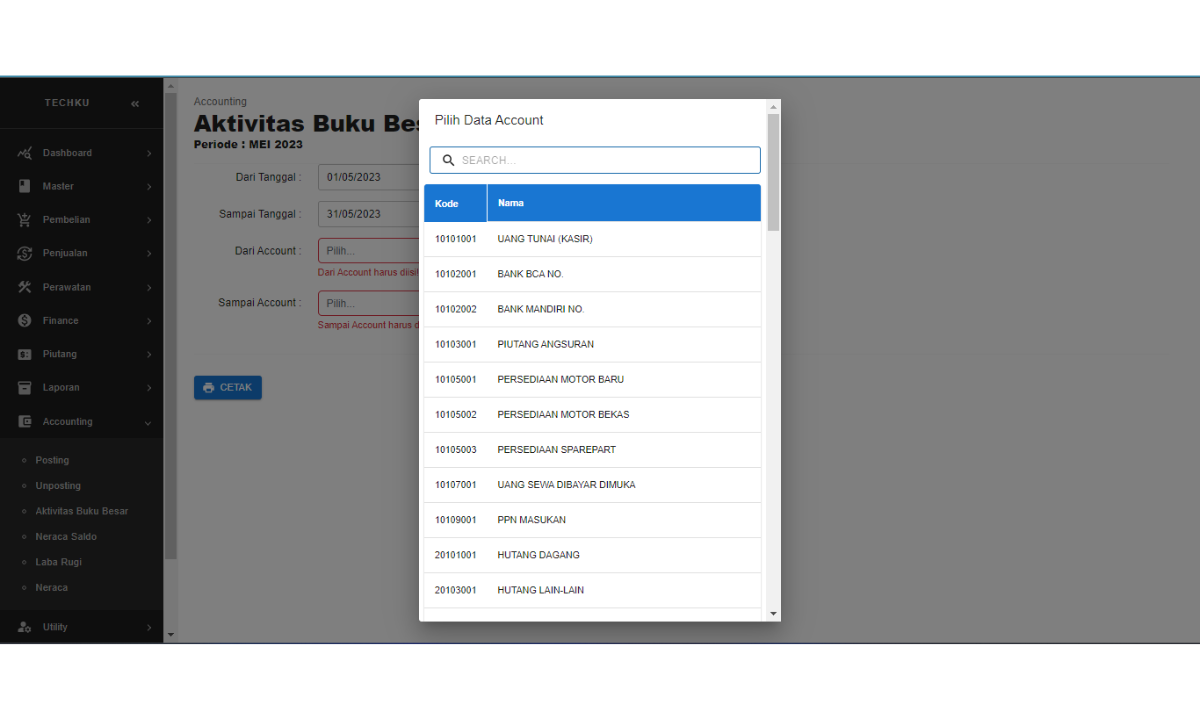1200x720 pixels.
Task: Click the Pembelian shopping cart icon
Action: [25, 220]
